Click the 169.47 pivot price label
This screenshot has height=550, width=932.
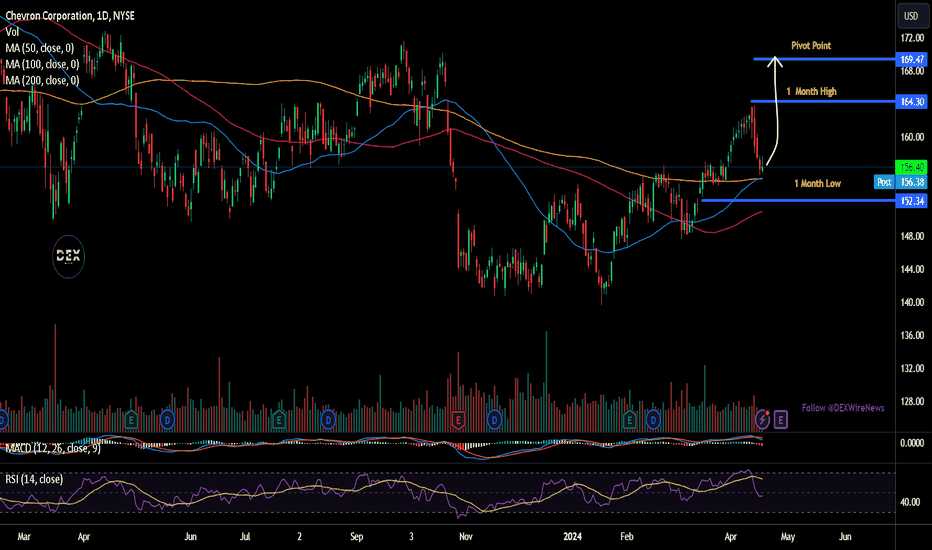click(x=912, y=59)
